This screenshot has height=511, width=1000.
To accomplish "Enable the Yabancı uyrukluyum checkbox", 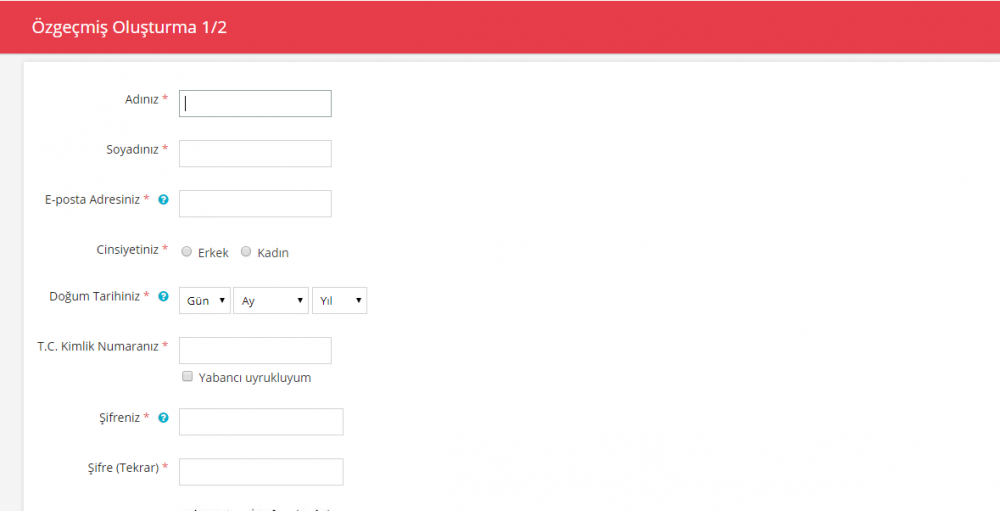I will click(187, 377).
